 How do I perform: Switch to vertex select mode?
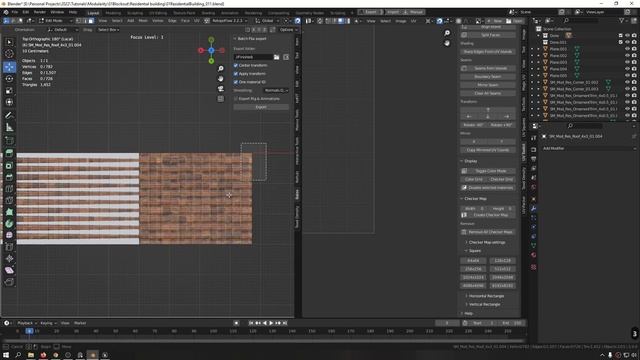pyautogui.click(x=79, y=20)
